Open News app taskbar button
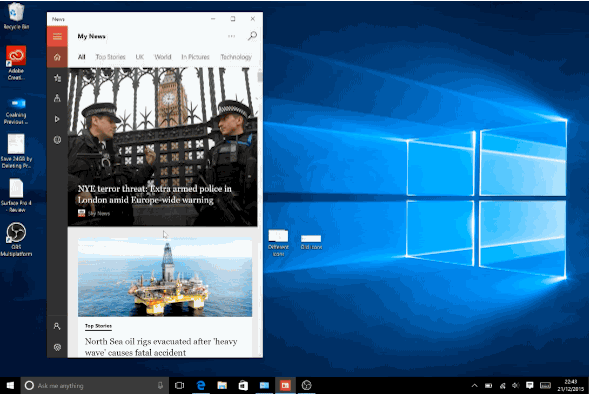Image resolution: width=590 pixels, height=394 pixels. click(285, 385)
